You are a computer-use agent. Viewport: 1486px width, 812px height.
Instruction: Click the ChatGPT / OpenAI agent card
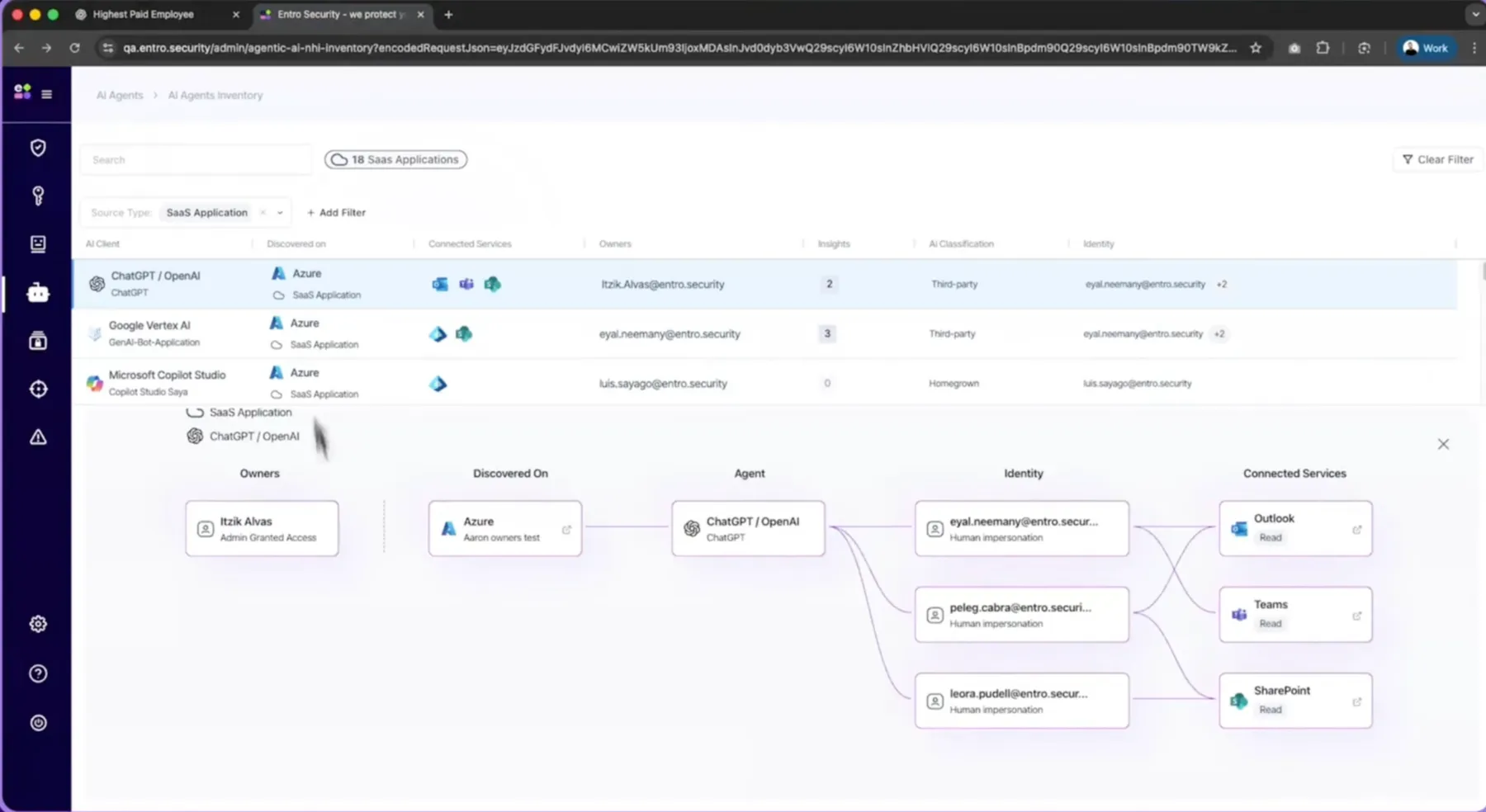(748, 528)
